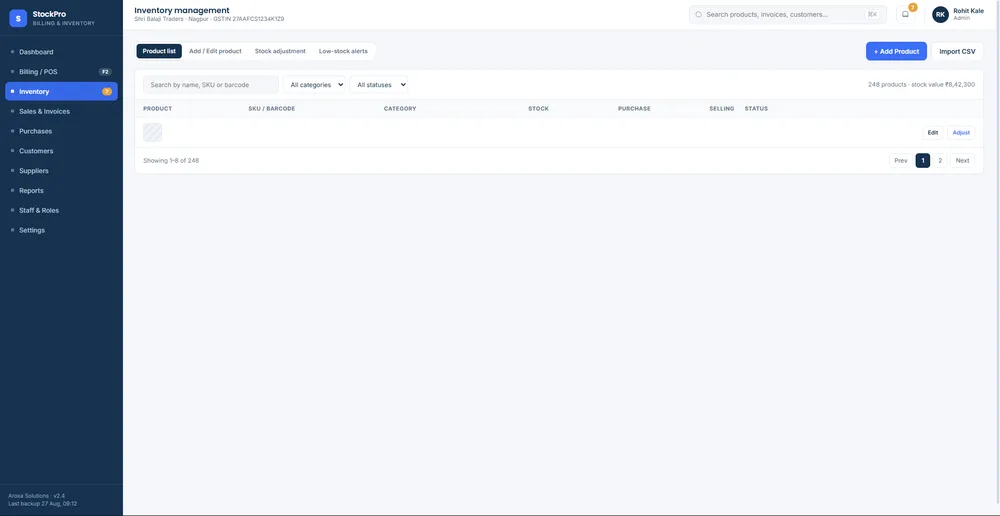Click the SELLING column header
This screenshot has width=1000, height=516.
pyautogui.click(x=721, y=108)
